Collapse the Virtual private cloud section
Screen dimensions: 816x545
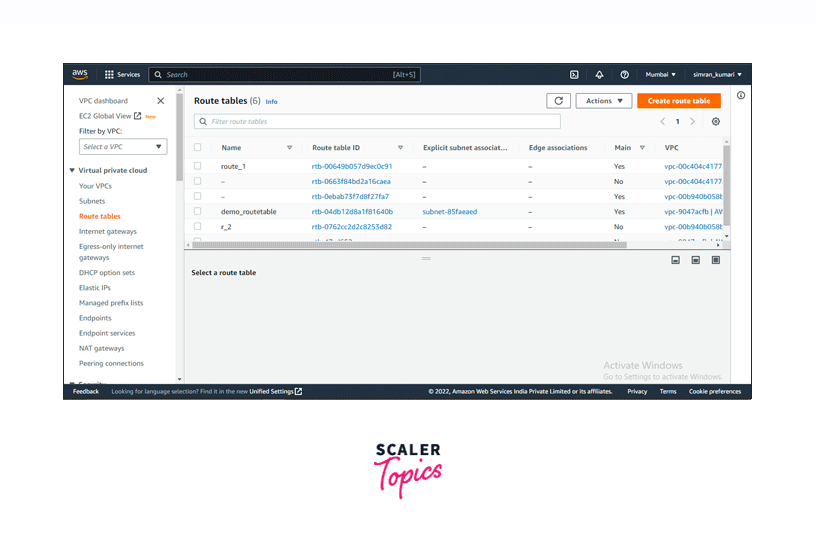tap(72, 171)
